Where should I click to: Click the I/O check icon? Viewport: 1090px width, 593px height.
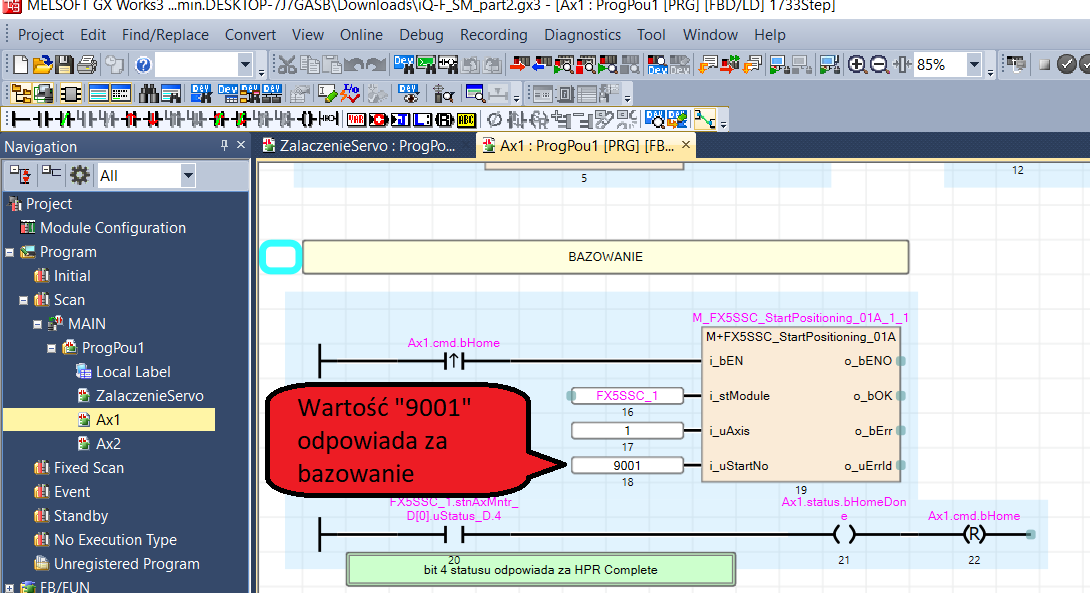[x=352, y=93]
